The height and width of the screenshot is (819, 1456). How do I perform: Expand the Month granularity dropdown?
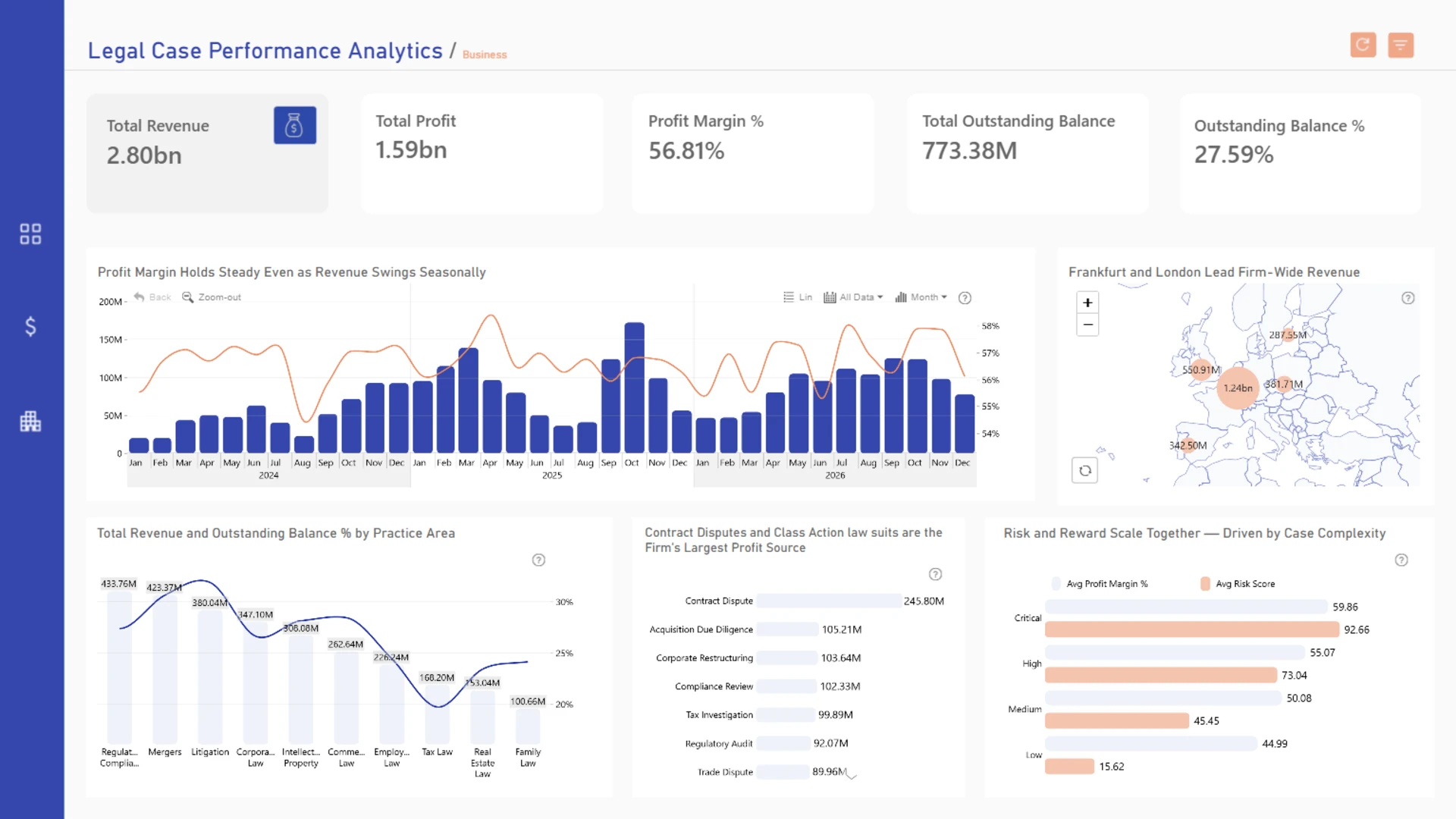921,297
